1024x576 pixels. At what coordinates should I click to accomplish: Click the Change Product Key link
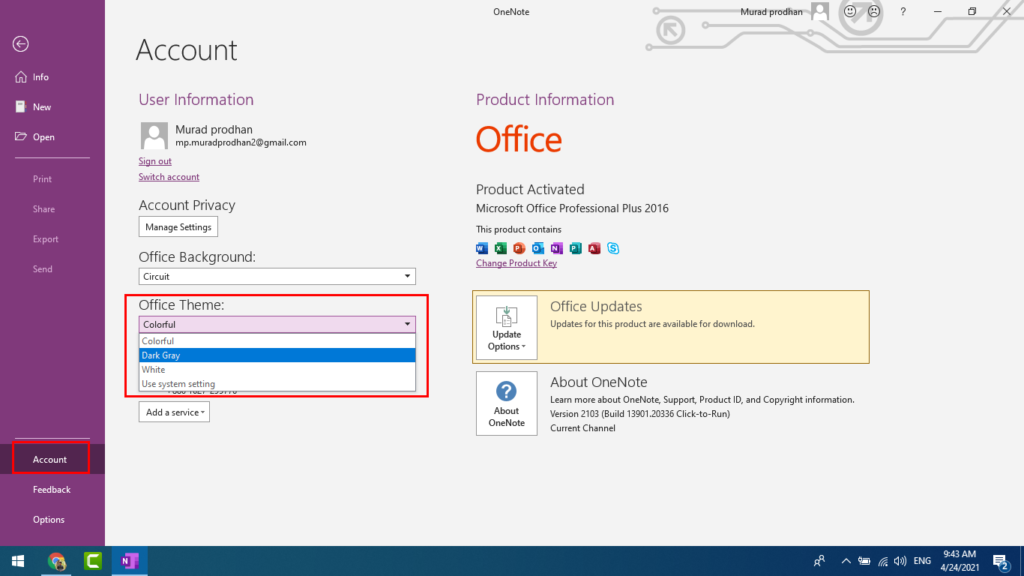coord(516,263)
